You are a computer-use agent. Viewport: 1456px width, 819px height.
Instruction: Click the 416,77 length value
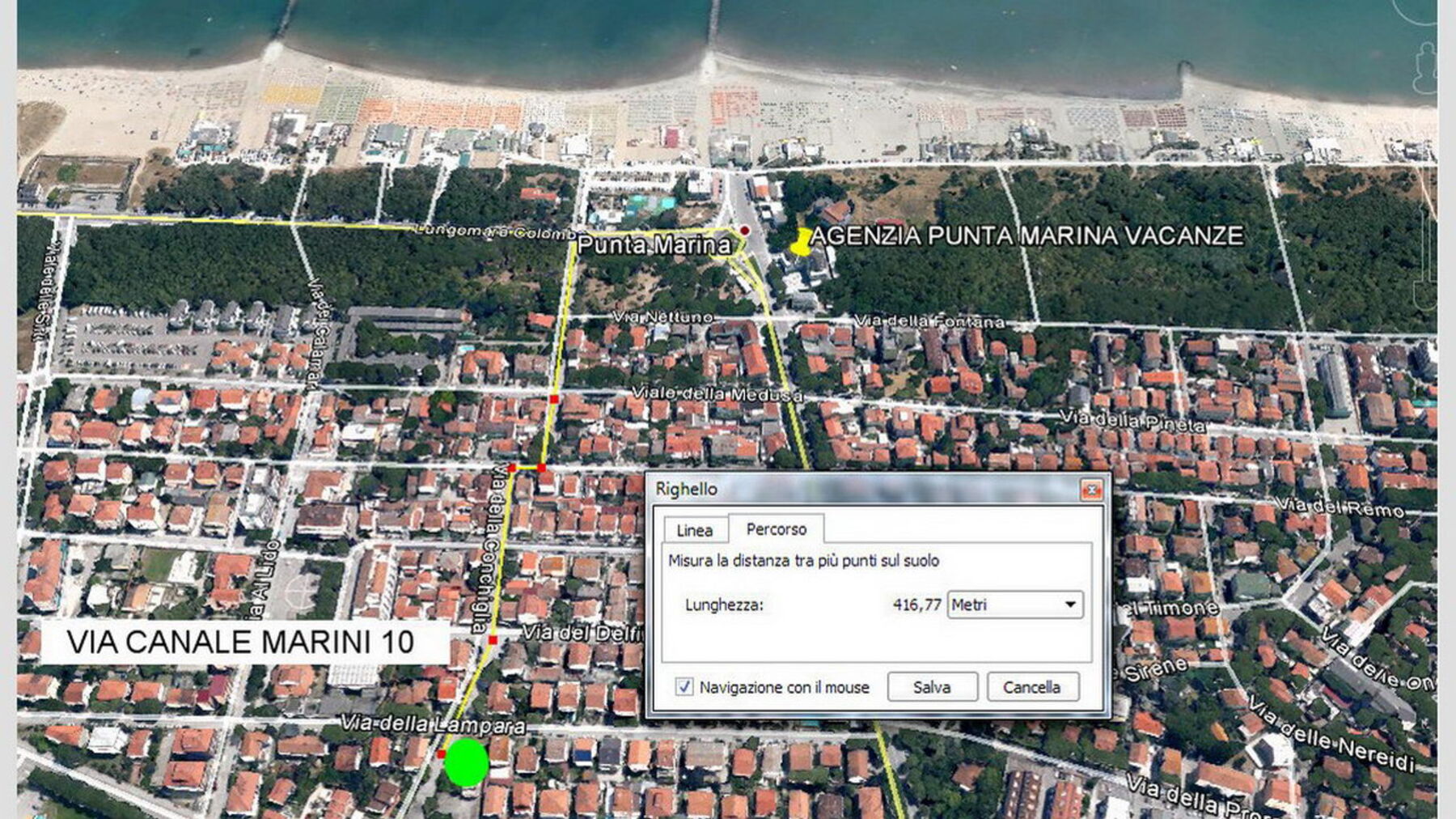[916, 605]
